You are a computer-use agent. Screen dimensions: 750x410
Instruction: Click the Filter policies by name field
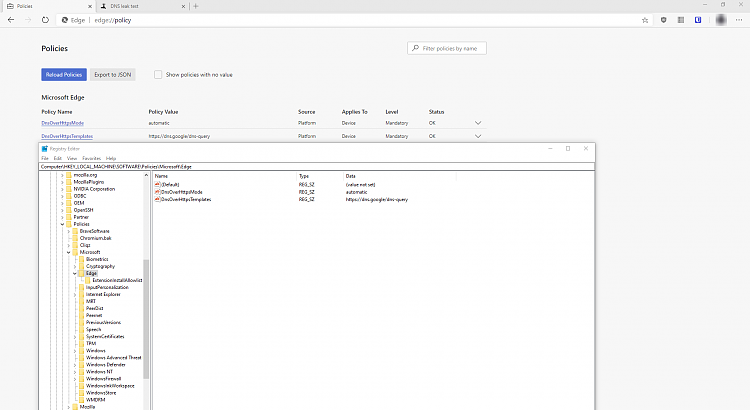pos(447,48)
